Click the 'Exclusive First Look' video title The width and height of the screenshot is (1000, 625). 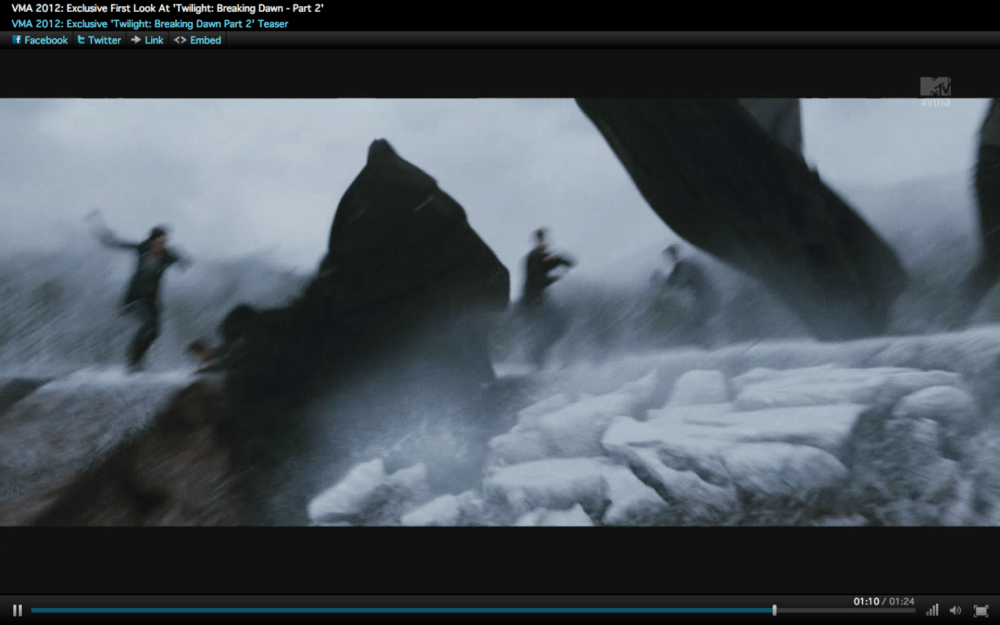pos(167,8)
